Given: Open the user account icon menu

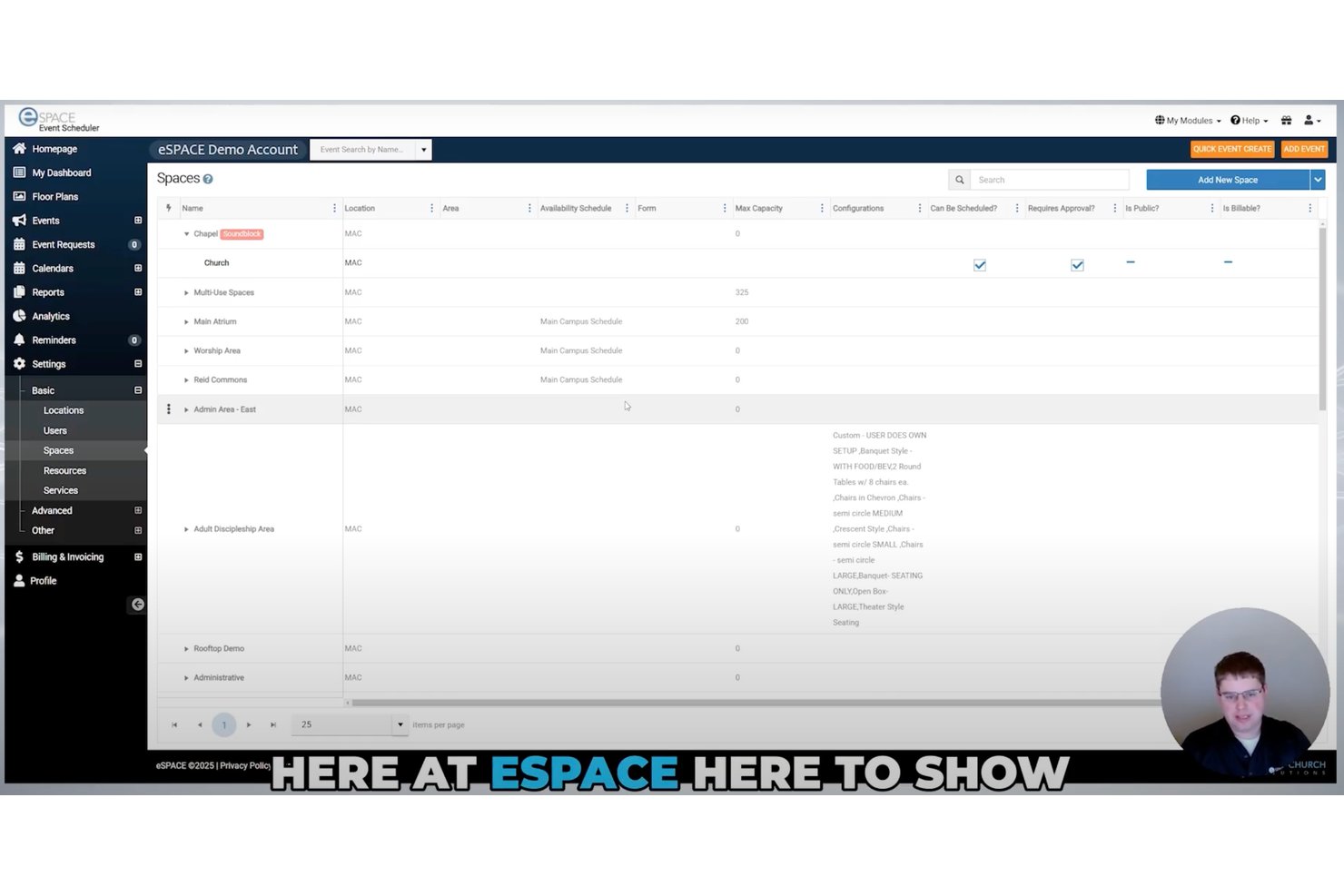Looking at the screenshot, I should coord(1312,120).
